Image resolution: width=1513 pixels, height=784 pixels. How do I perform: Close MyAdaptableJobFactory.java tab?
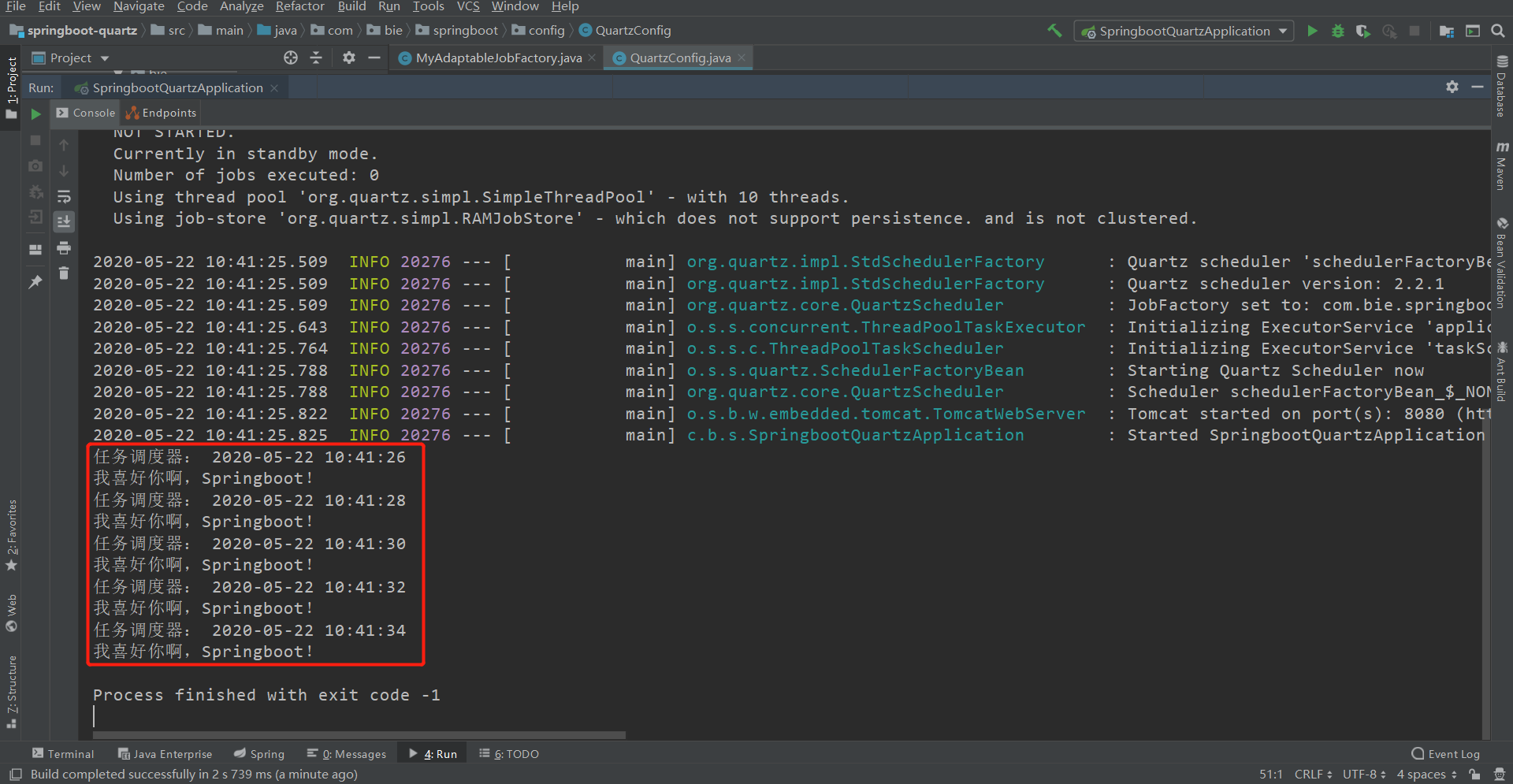[592, 58]
